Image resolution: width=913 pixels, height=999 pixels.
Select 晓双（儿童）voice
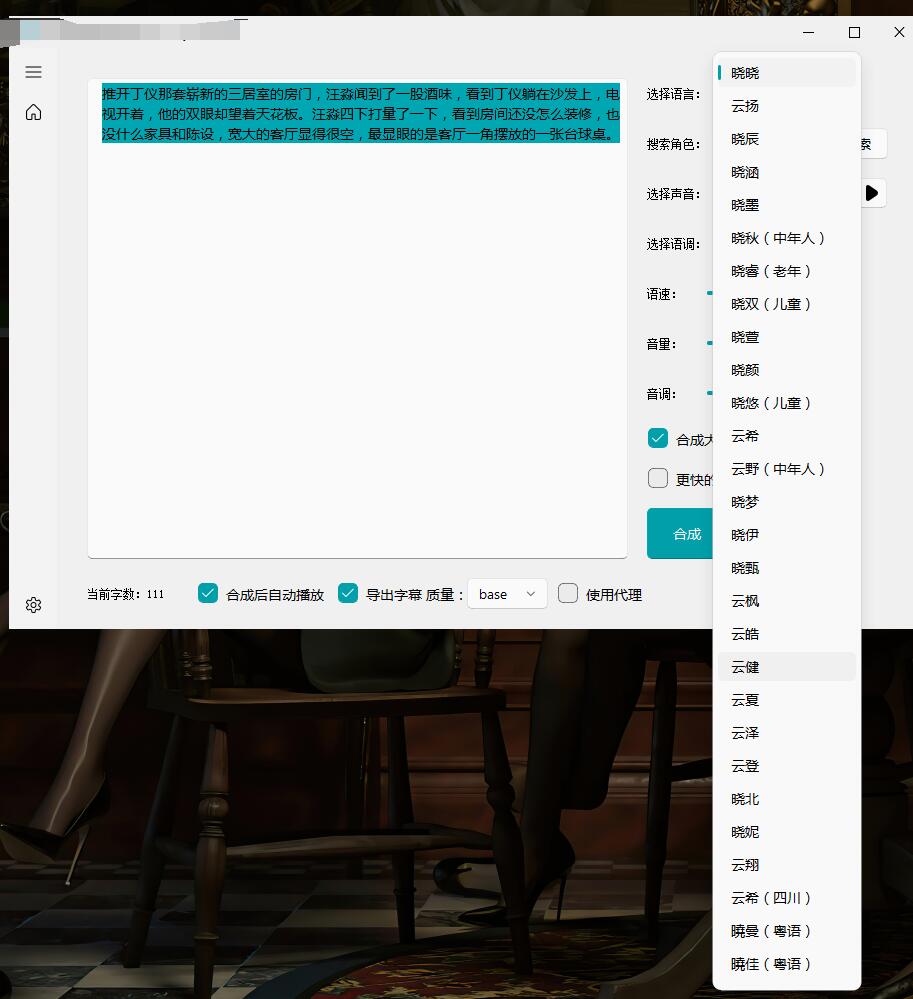(787, 305)
